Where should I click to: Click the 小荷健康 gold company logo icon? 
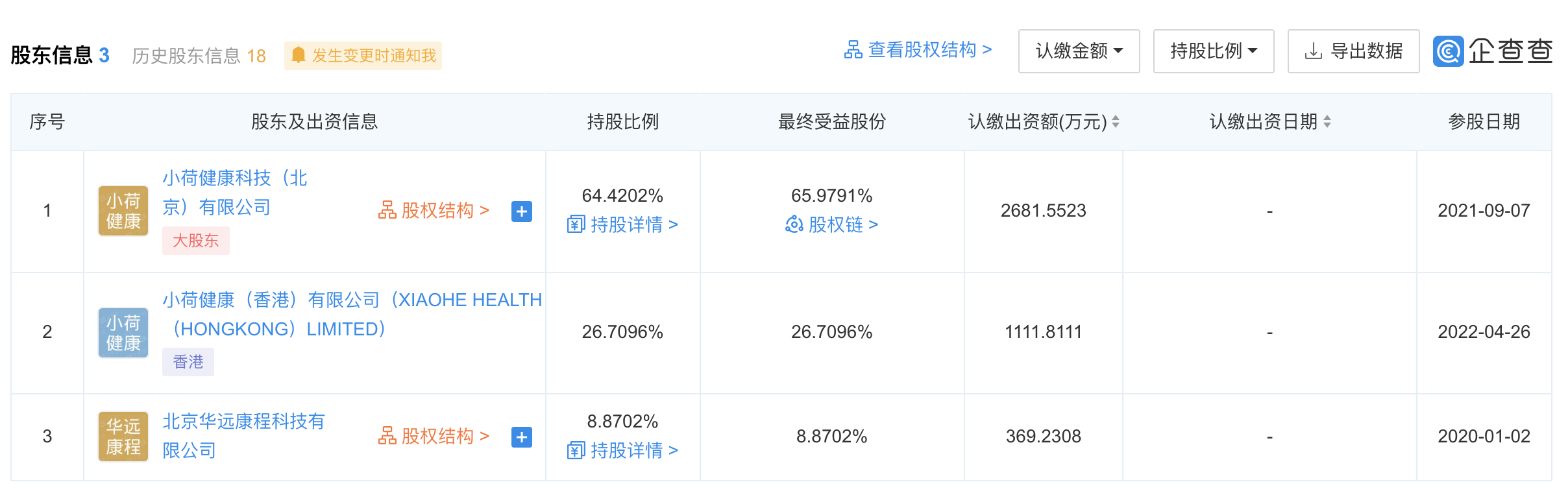coord(123,211)
